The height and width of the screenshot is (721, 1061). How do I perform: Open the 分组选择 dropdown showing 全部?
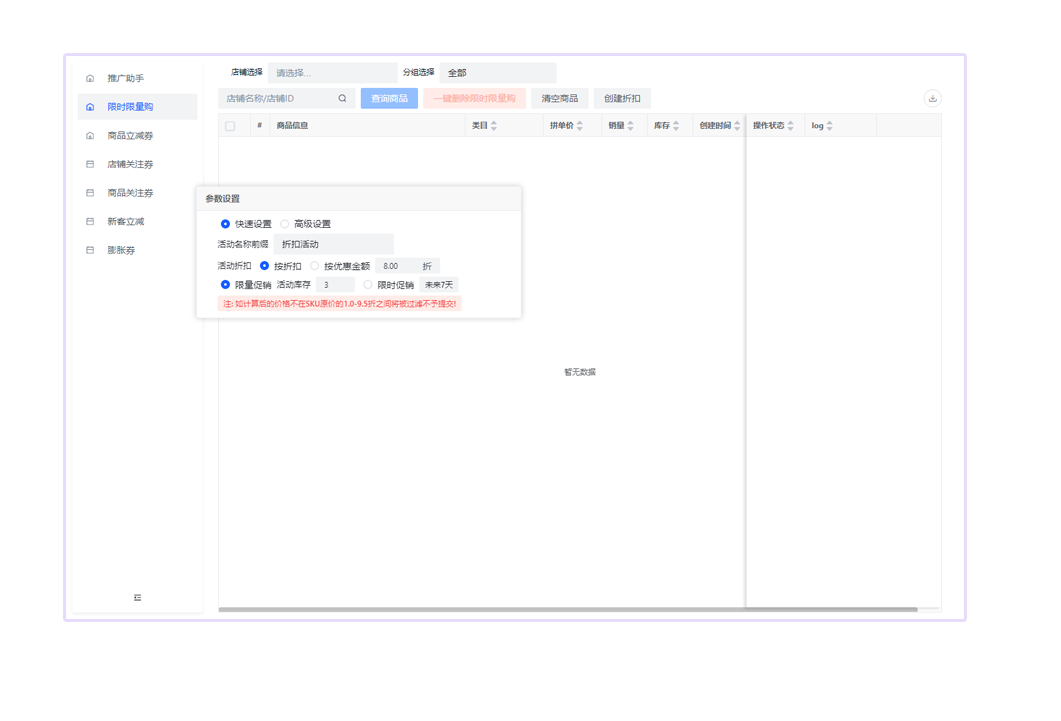[497, 73]
